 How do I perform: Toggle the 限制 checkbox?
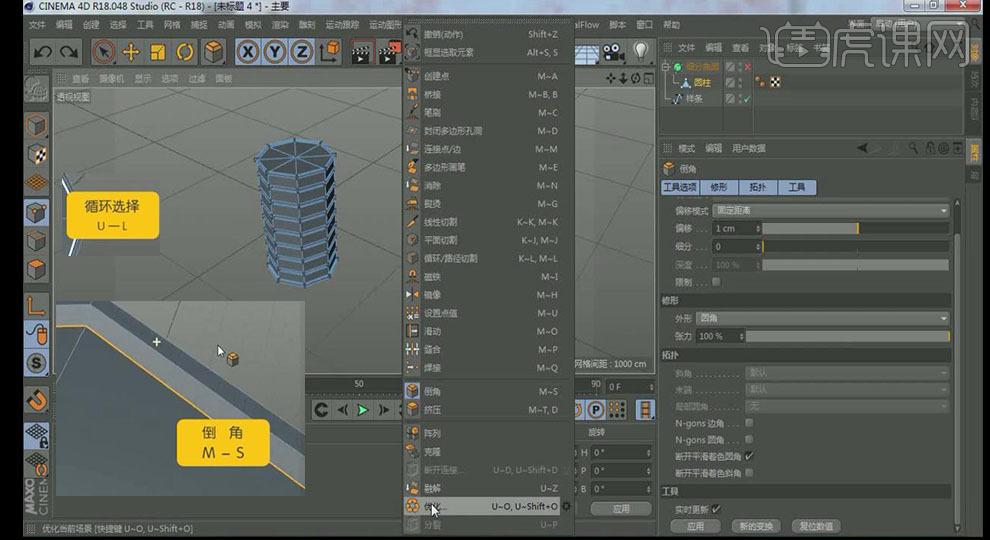coord(716,282)
